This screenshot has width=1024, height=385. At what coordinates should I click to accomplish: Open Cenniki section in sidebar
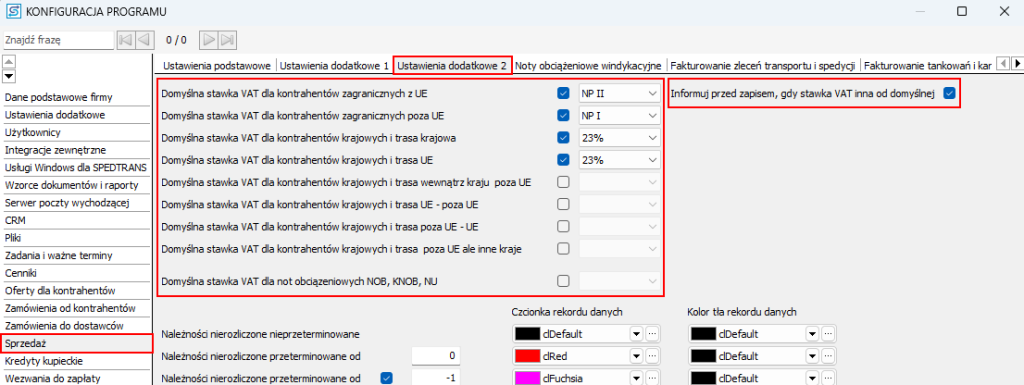(x=77, y=273)
